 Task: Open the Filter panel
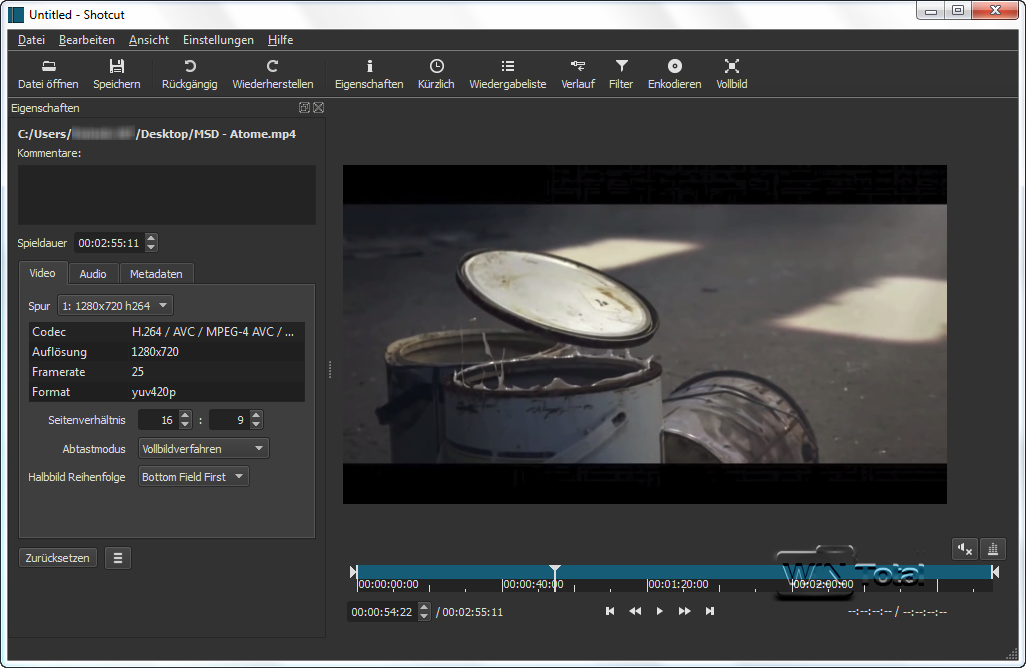[x=621, y=66]
